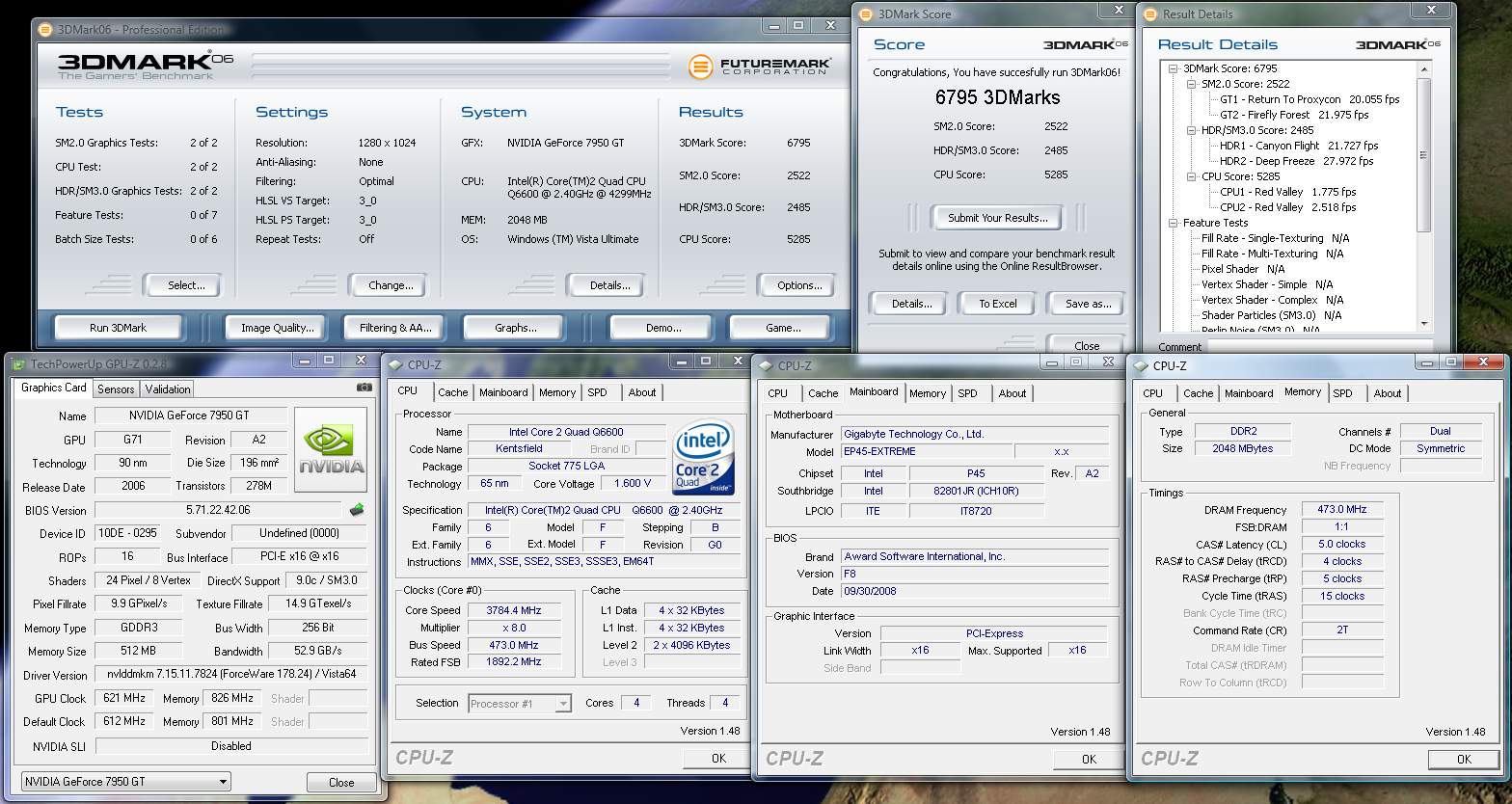The width and height of the screenshot is (1512, 804).
Task: Switch to GPU-Z Validation tab
Action: (x=168, y=389)
